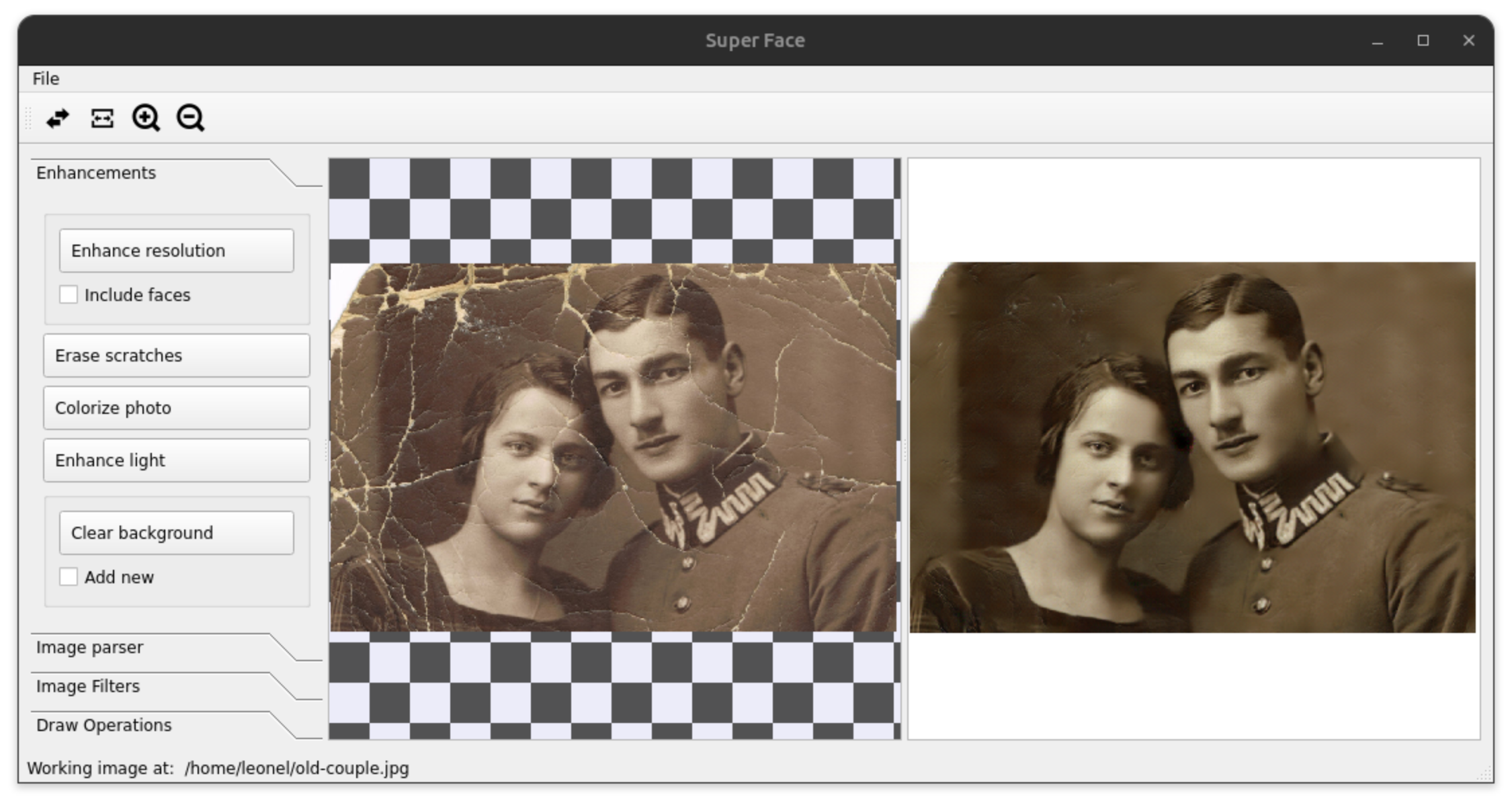The width and height of the screenshot is (1512, 805).
Task: Minimize the Super Face window
Action: [x=1378, y=41]
